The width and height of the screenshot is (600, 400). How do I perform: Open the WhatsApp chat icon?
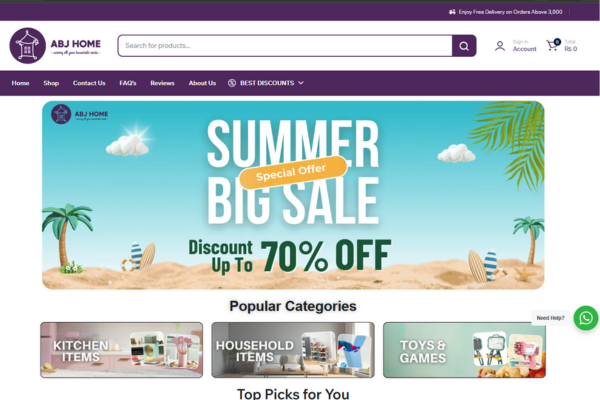pyautogui.click(x=585, y=318)
